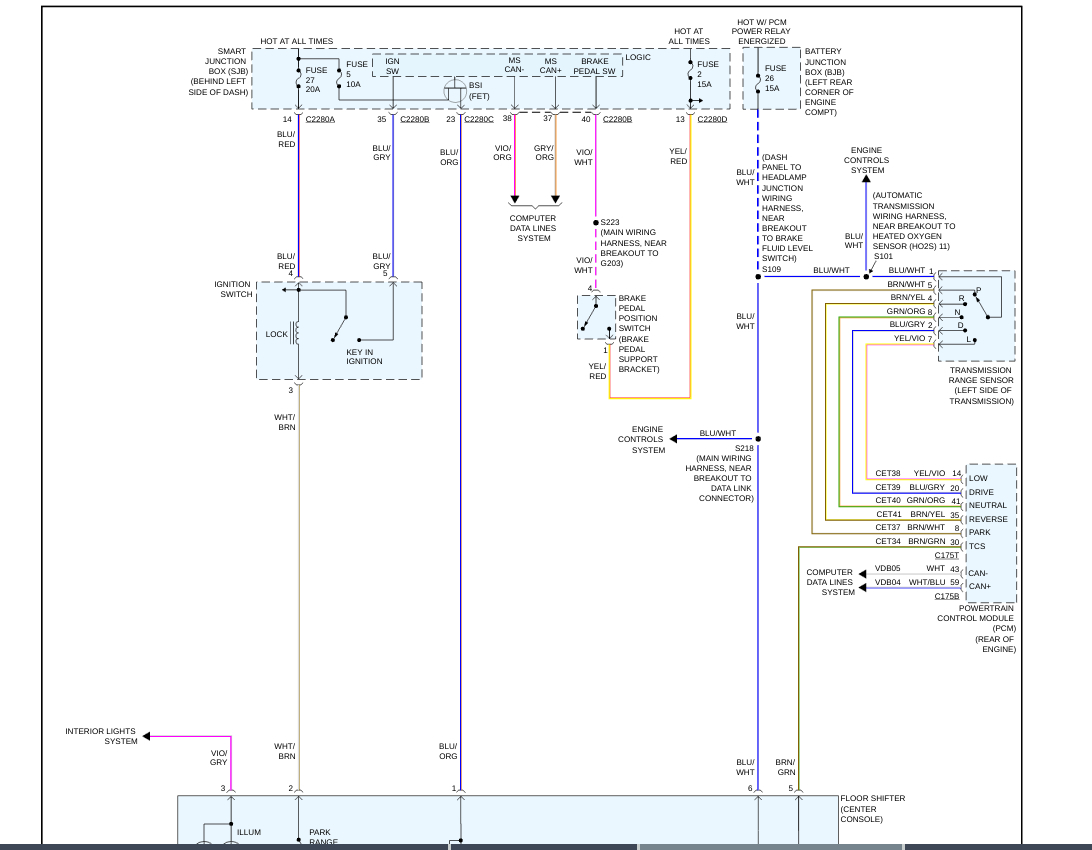Click the TCS pin label on PCM

[x=976, y=546]
